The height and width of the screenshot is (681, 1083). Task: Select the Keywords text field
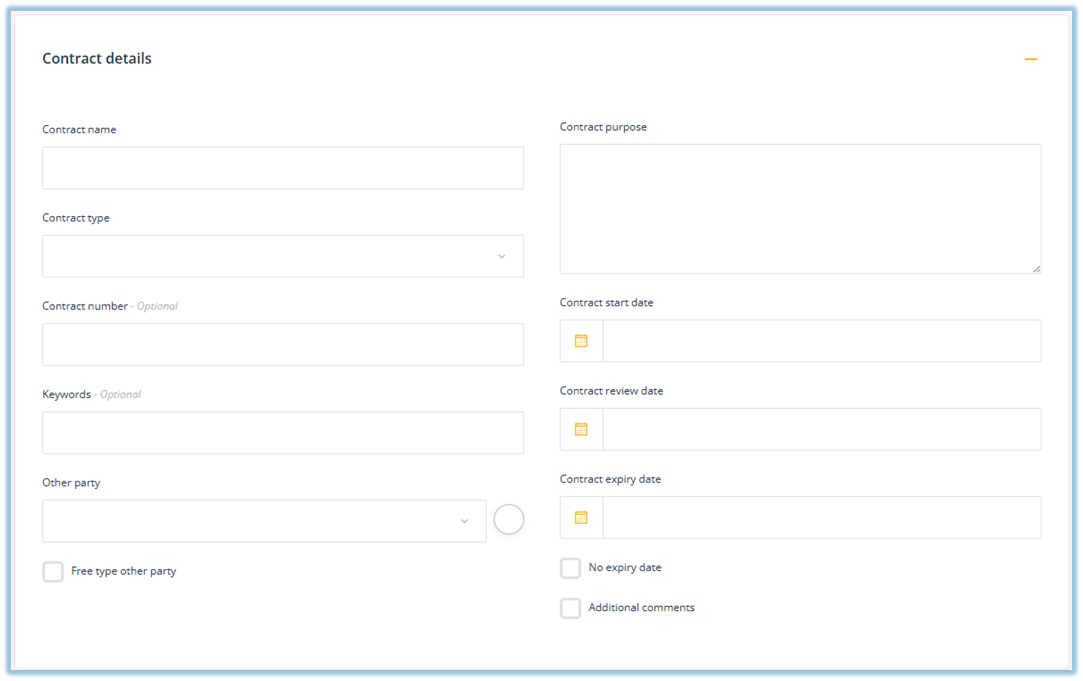click(x=283, y=433)
